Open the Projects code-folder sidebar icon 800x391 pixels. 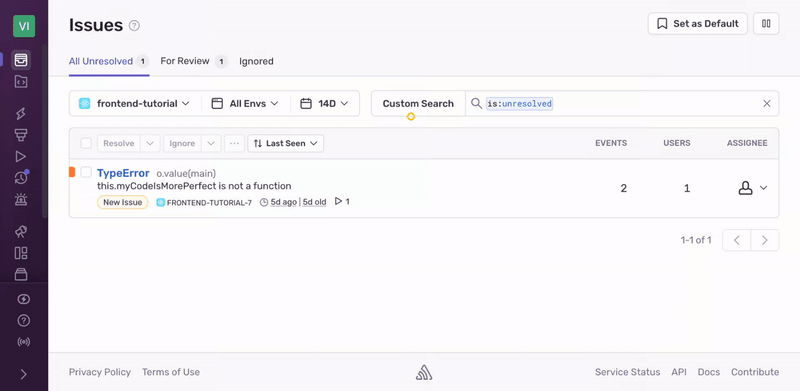pyautogui.click(x=21, y=81)
